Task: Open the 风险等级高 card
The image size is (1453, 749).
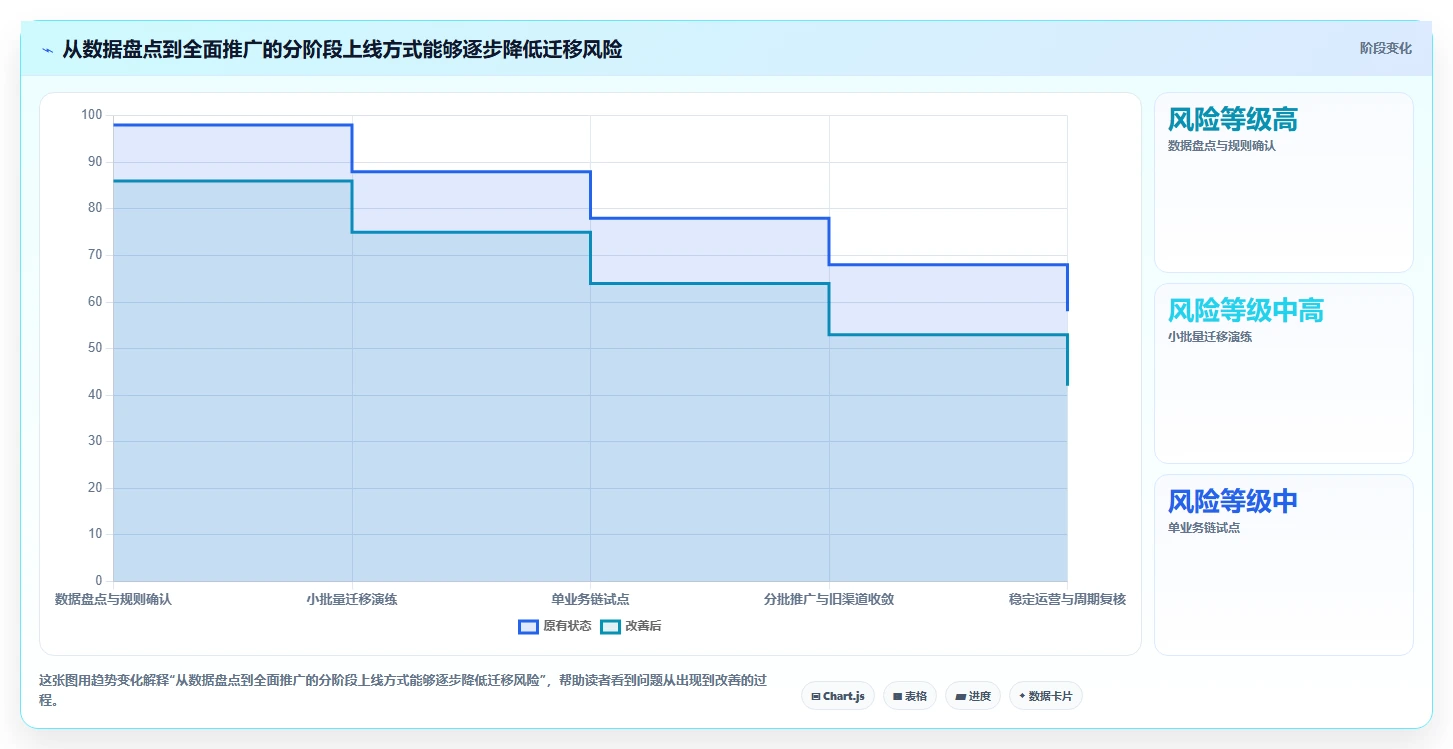Action: coord(1284,182)
